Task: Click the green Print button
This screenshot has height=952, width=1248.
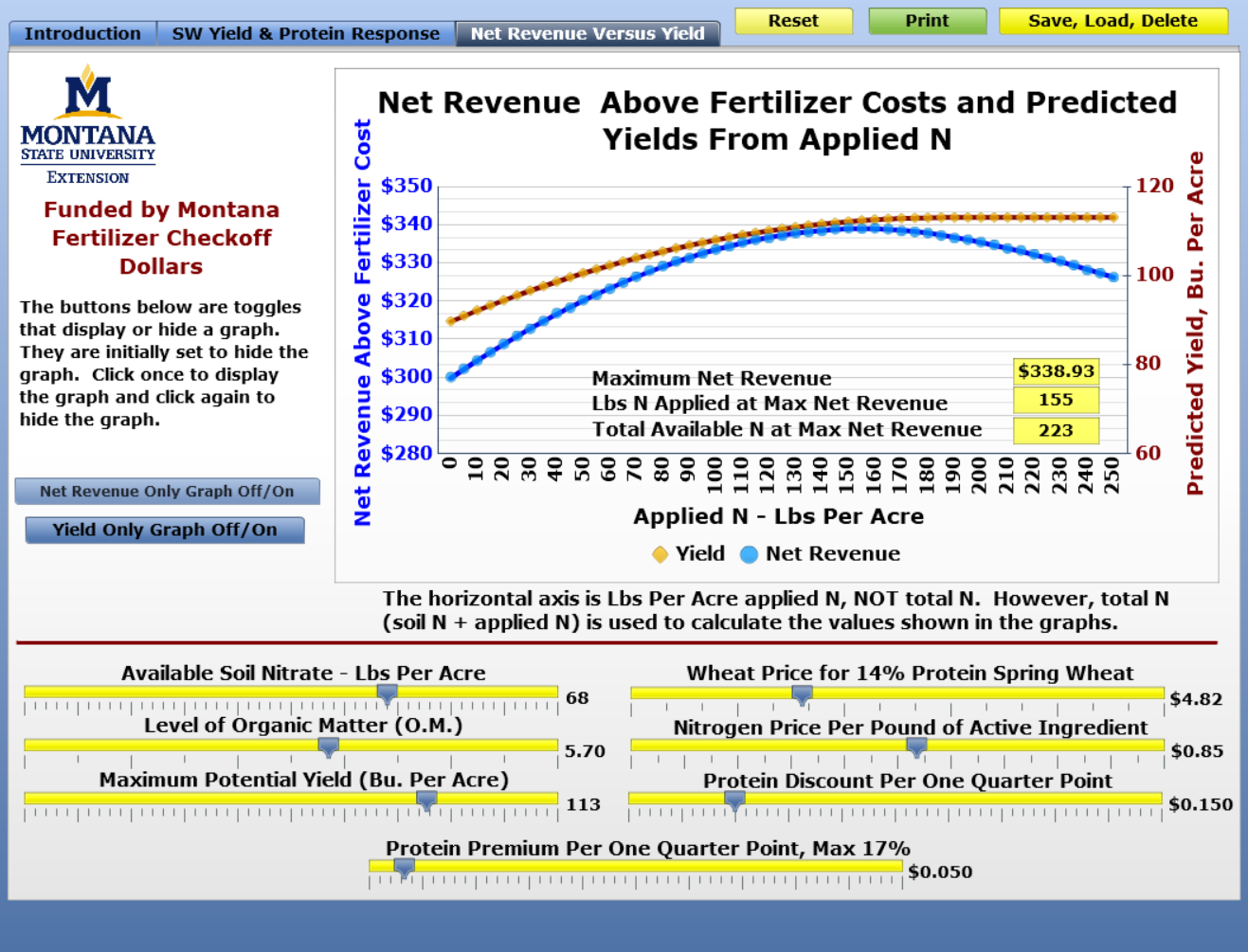Action: (x=927, y=21)
